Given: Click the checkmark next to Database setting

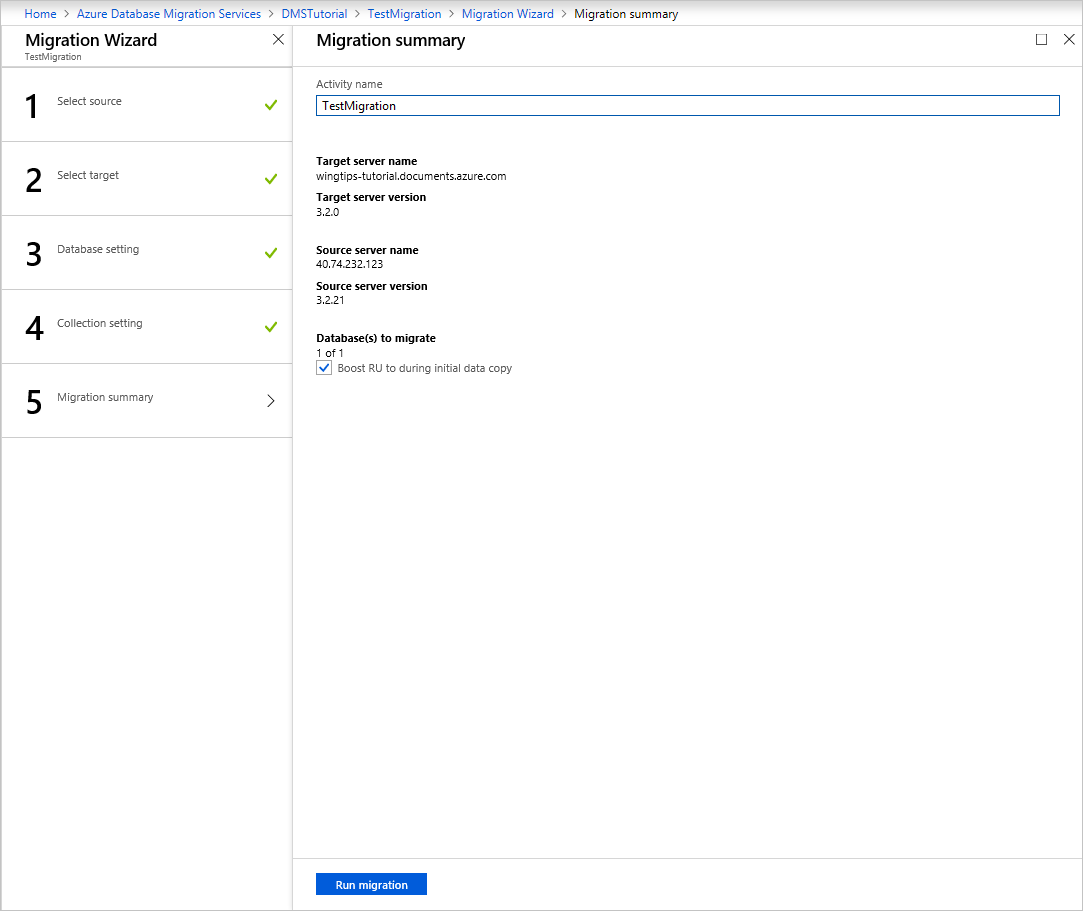Looking at the screenshot, I should 271,253.
